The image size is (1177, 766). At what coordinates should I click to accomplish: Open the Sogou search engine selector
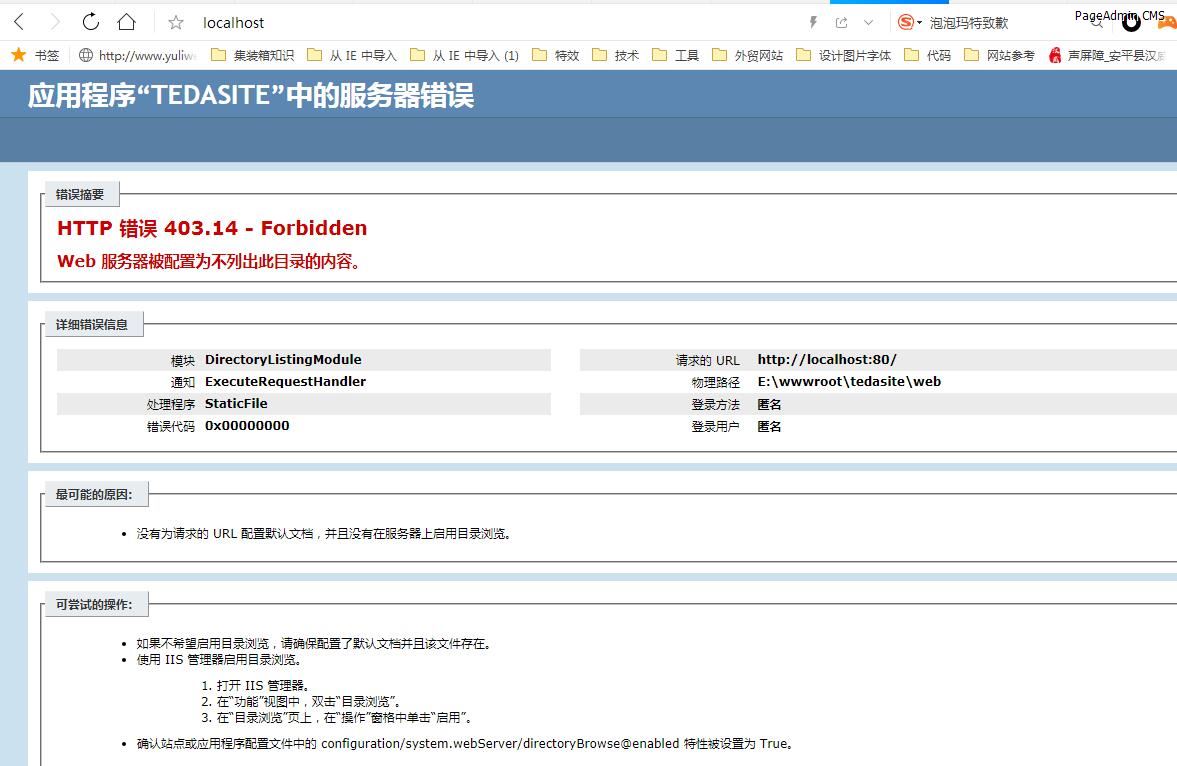909,22
